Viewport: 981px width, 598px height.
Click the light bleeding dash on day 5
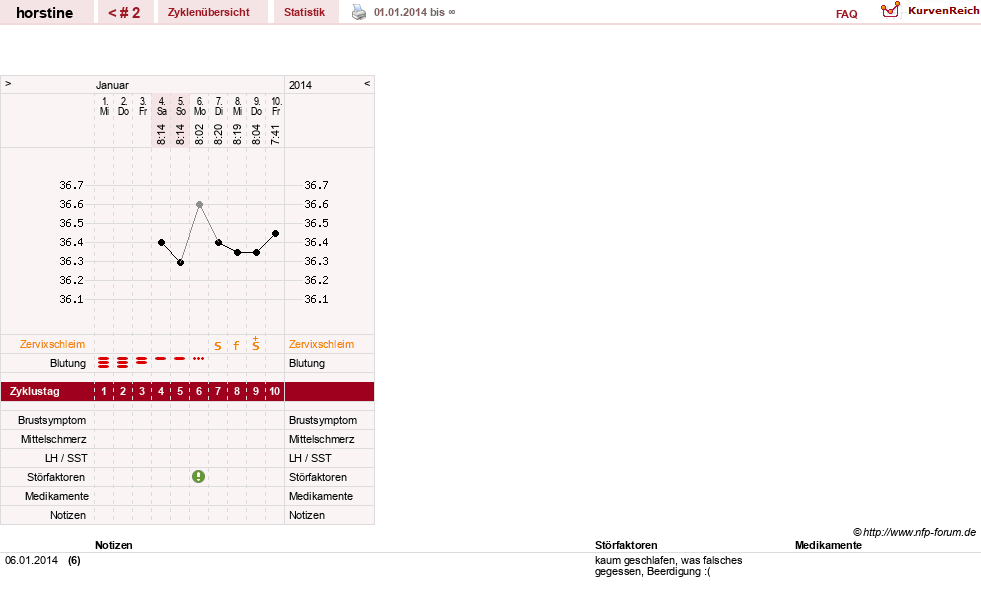[x=180, y=358]
